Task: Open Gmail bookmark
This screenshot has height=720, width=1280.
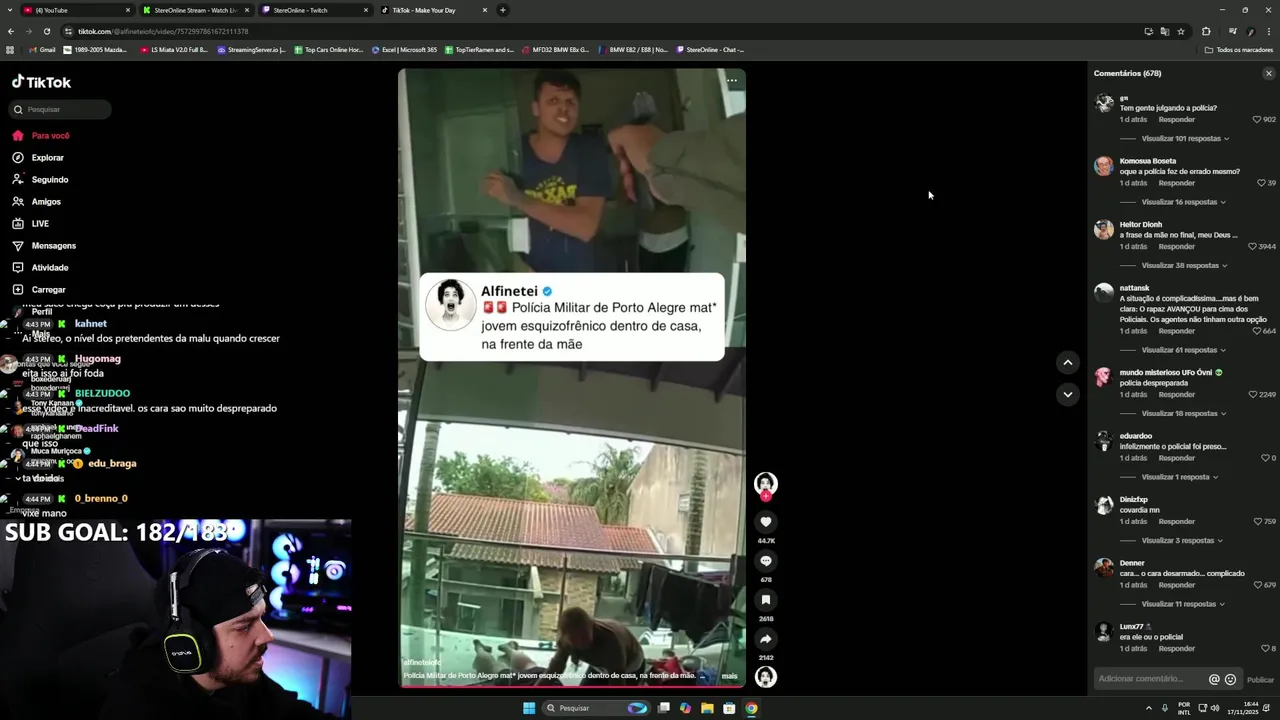Action: tap(42, 50)
